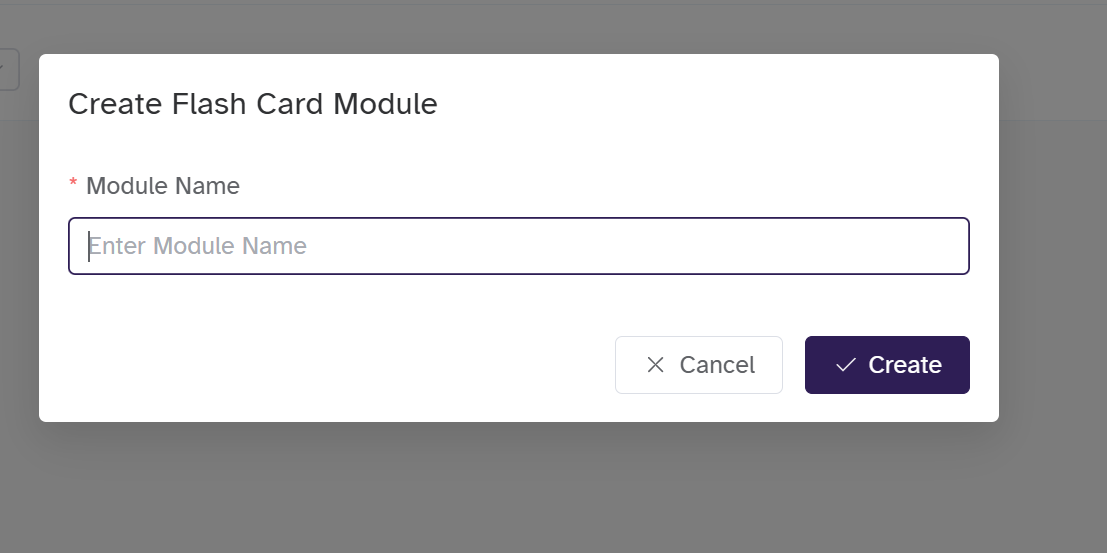
Task: Click the checkmark icon on the Create button
Action: point(845,365)
